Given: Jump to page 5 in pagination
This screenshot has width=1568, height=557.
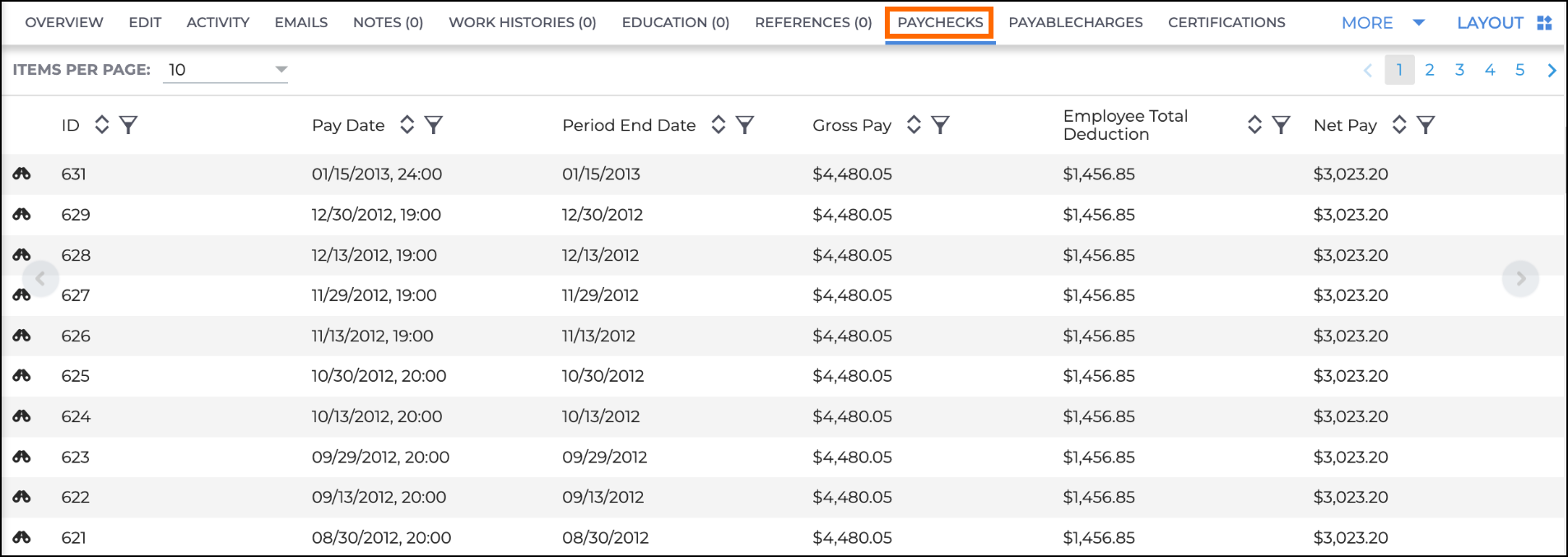Looking at the screenshot, I should [1519, 70].
